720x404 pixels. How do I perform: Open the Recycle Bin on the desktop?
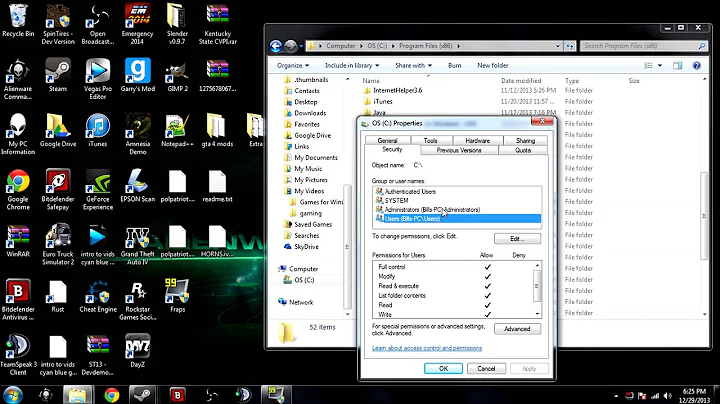18,17
